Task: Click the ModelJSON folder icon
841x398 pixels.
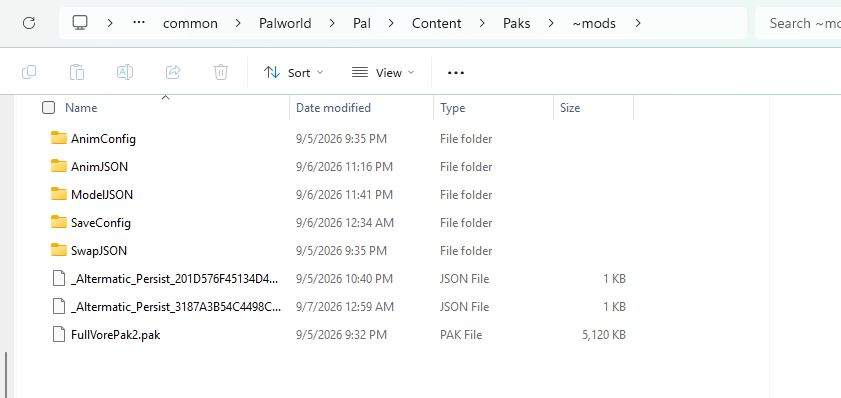Action: click(59, 194)
